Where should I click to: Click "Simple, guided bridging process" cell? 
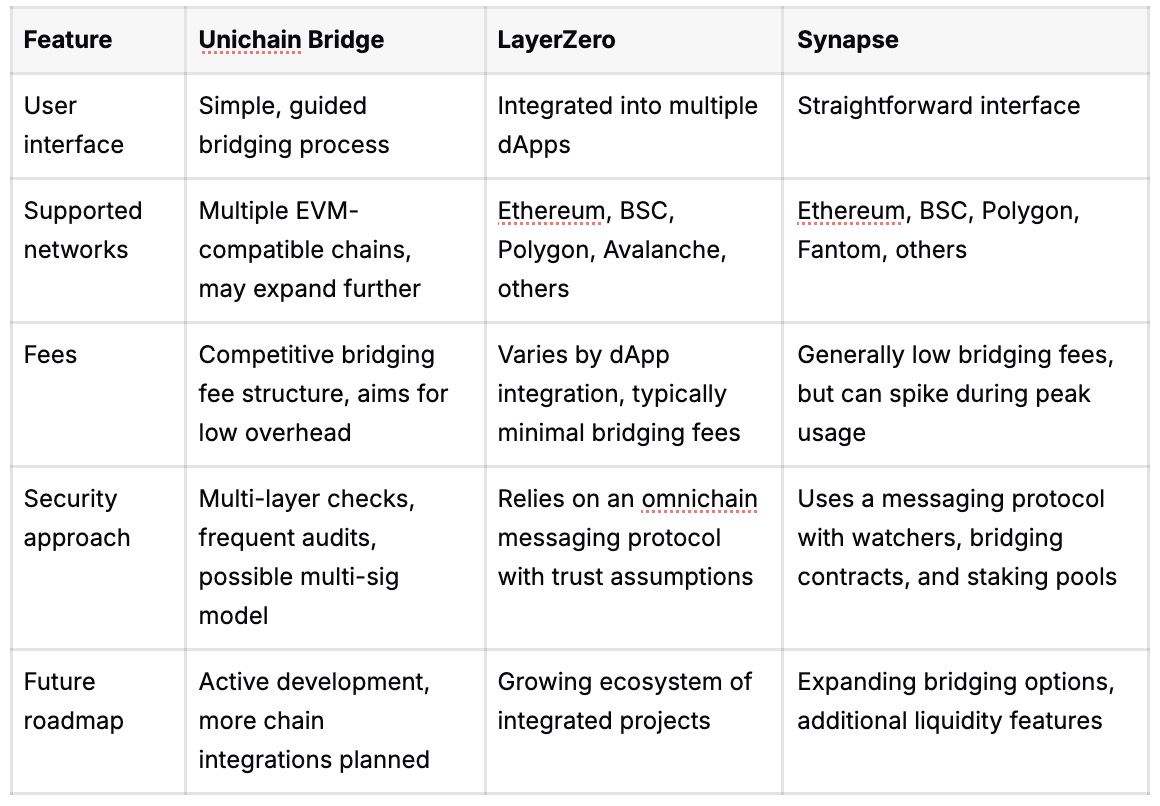click(294, 125)
